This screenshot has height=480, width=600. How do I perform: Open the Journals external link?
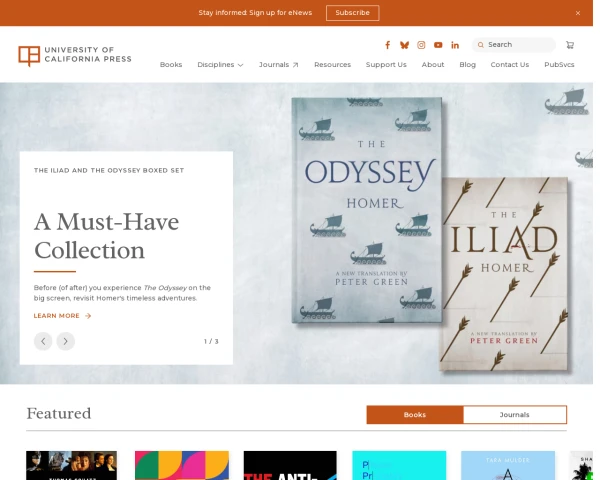(x=278, y=65)
